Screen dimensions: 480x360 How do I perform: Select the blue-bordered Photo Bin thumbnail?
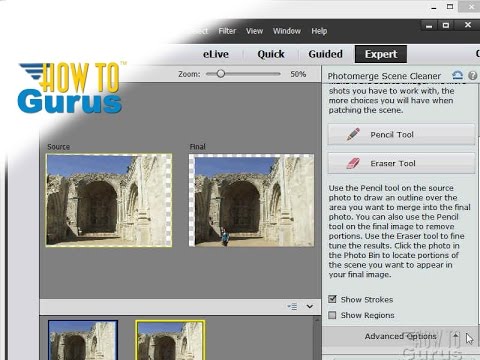click(83, 340)
